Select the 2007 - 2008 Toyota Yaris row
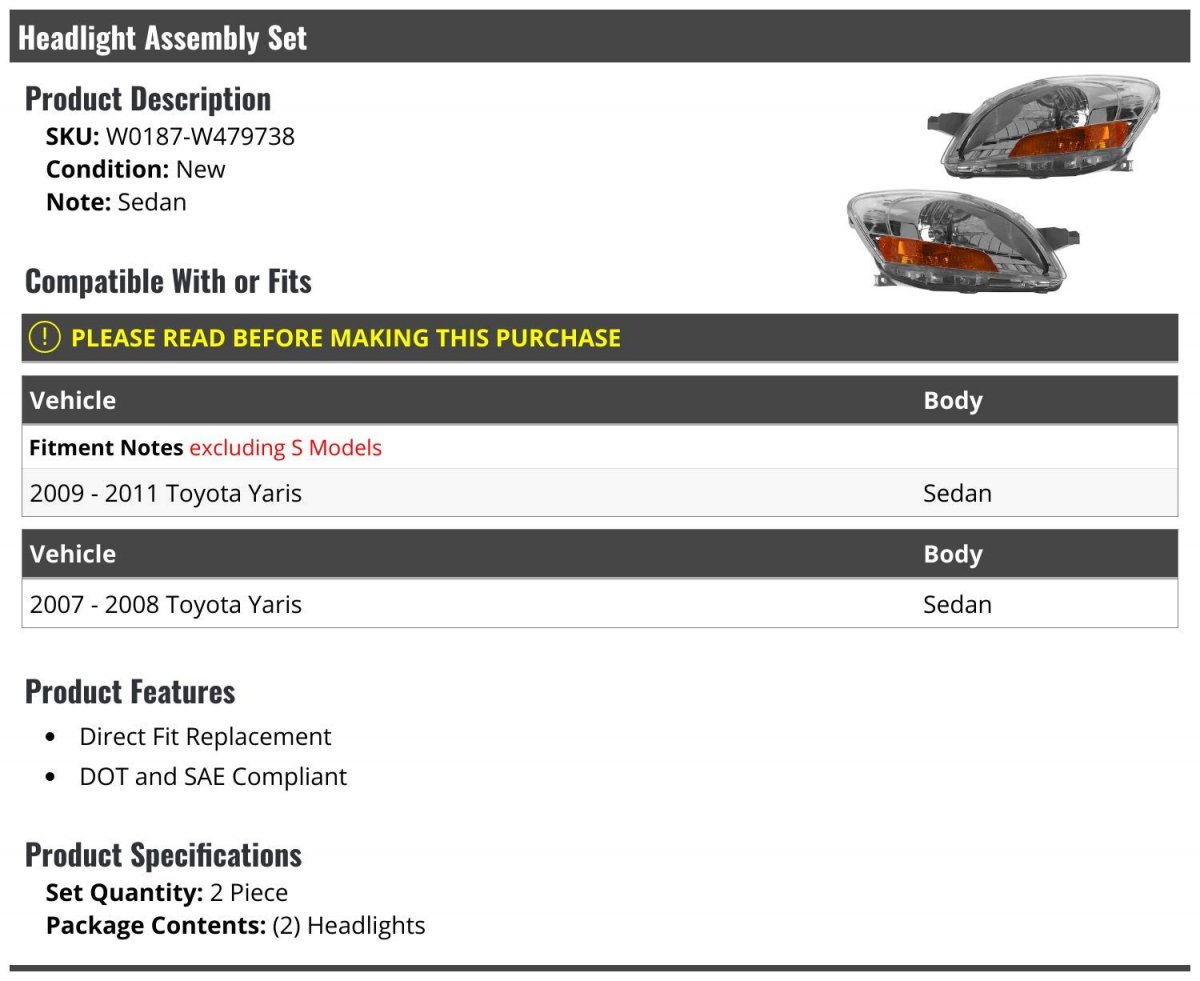1200x981 pixels. point(600,604)
